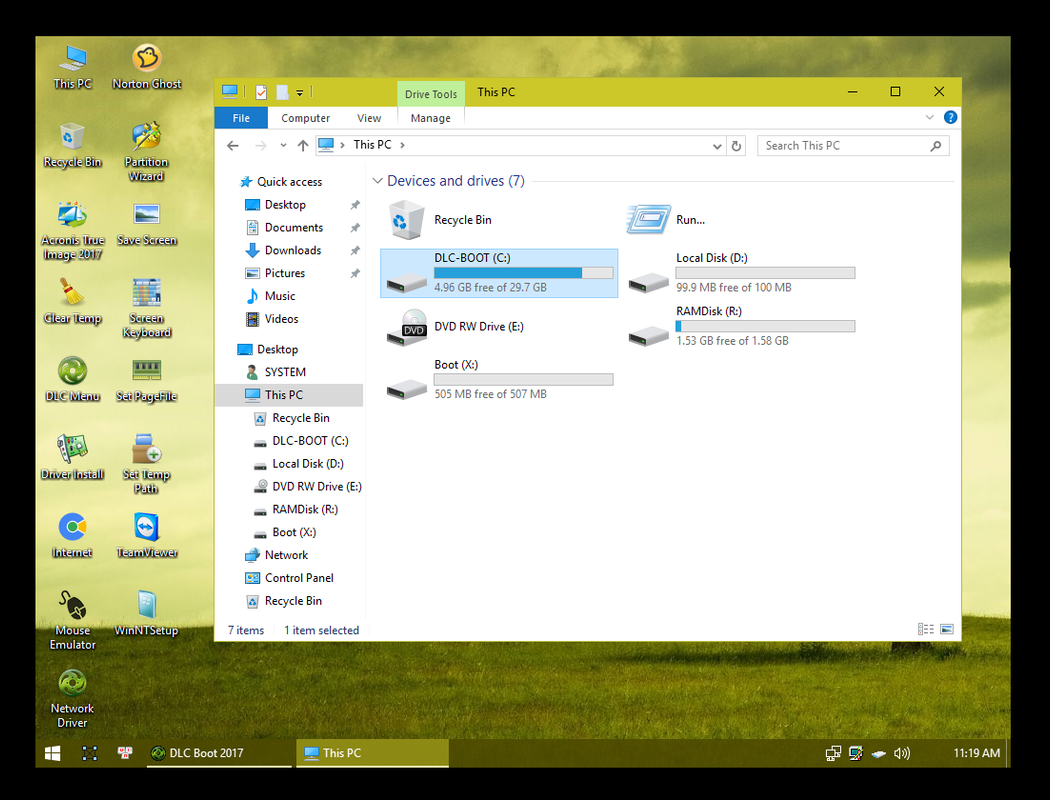
Task: Open Customize Quick Access Toolbar dropdown
Action: [300, 92]
